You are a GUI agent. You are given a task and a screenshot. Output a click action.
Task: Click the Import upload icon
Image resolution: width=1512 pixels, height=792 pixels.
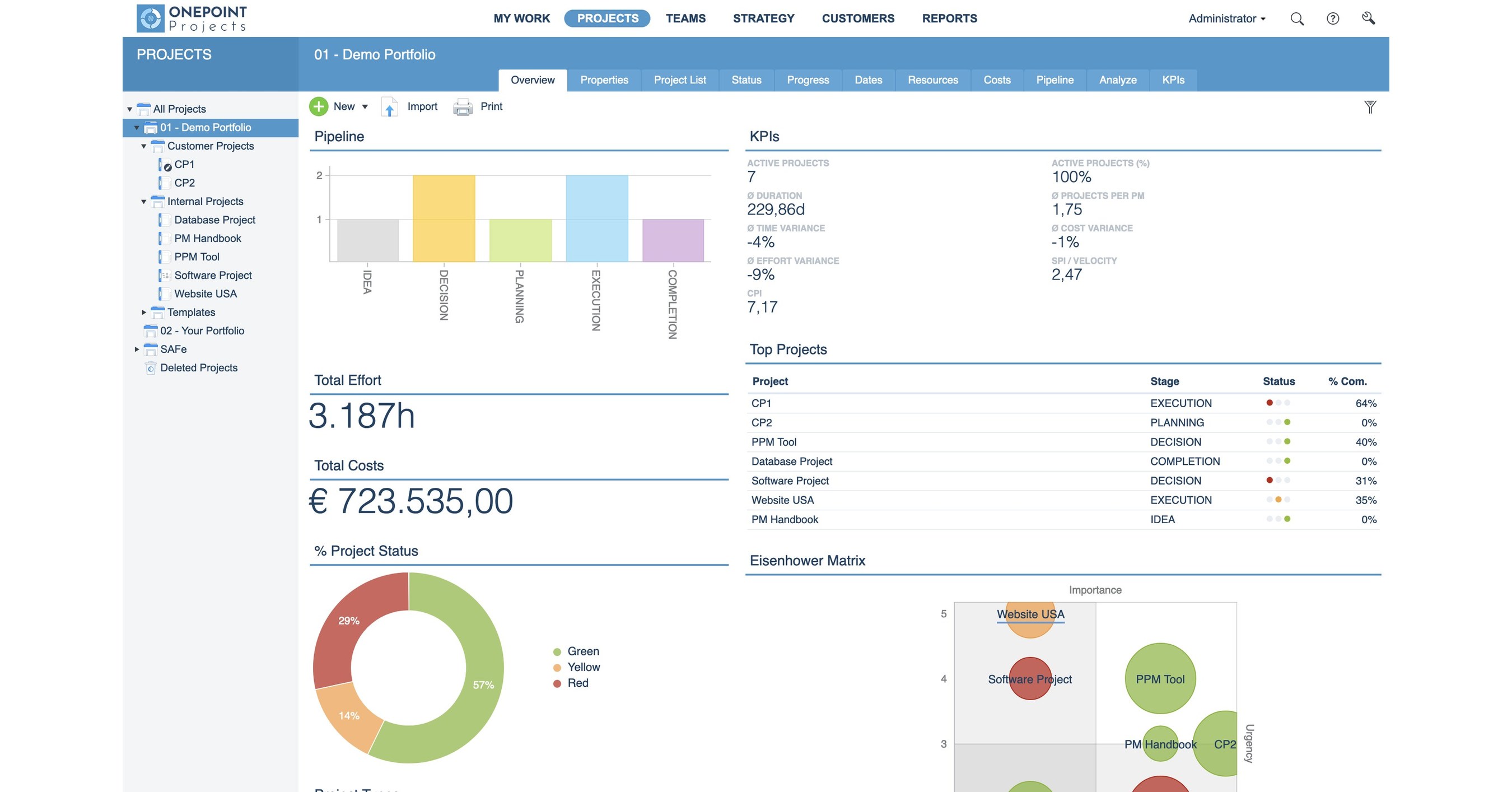390,107
